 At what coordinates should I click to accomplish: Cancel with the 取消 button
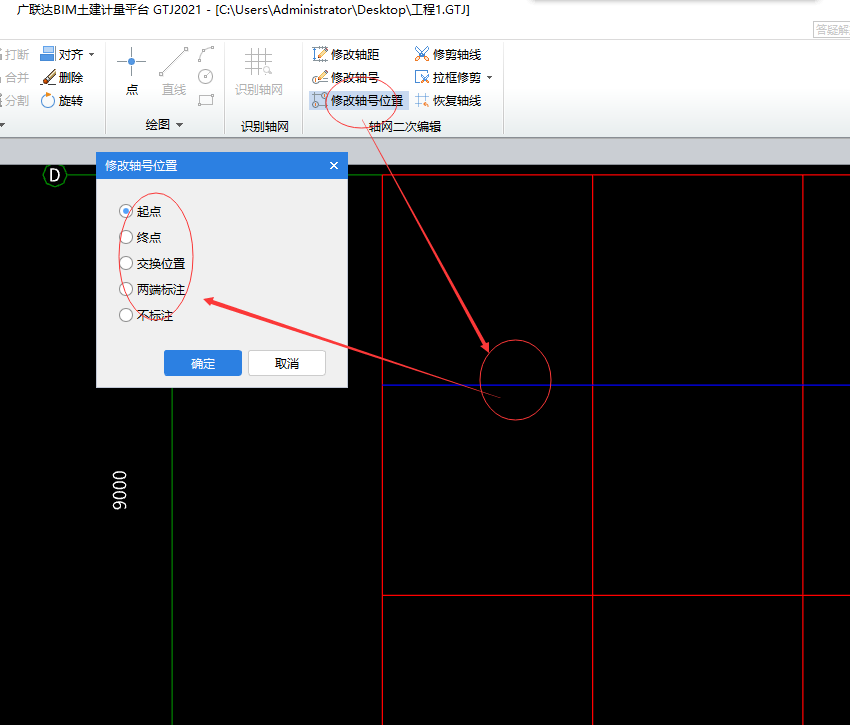point(287,363)
